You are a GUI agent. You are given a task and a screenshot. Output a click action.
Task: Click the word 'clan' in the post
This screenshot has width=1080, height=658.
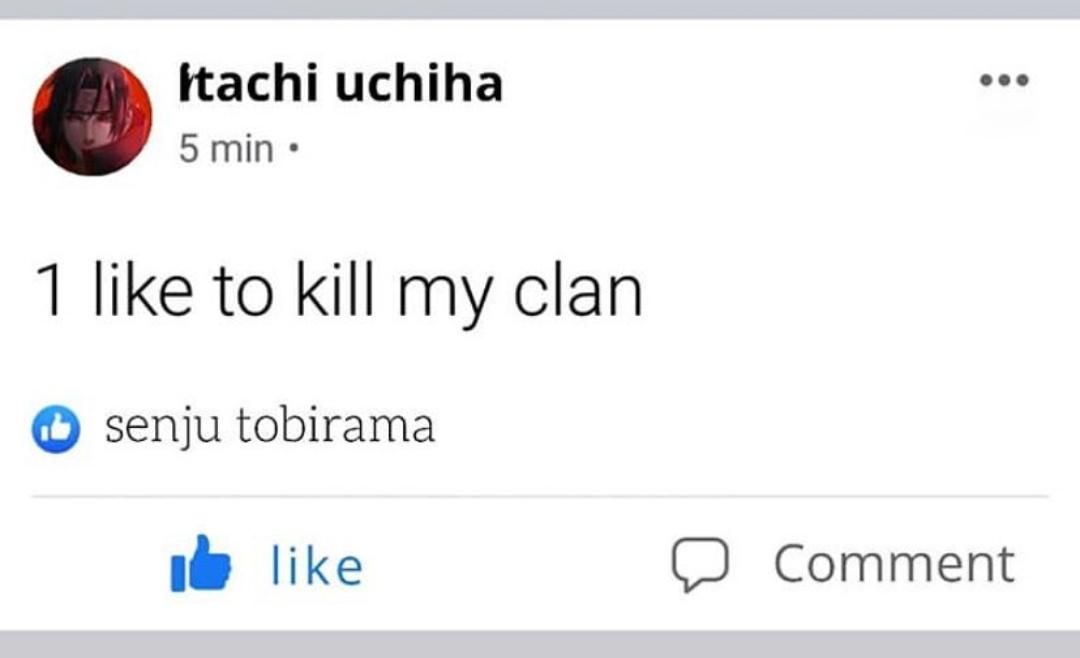point(577,290)
